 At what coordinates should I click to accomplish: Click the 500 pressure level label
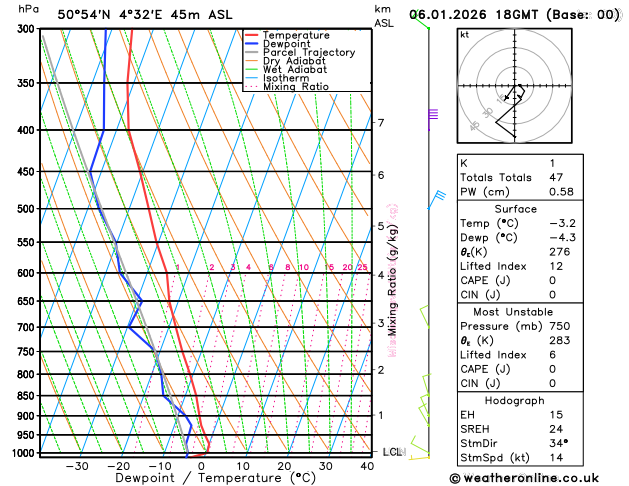point(28,209)
